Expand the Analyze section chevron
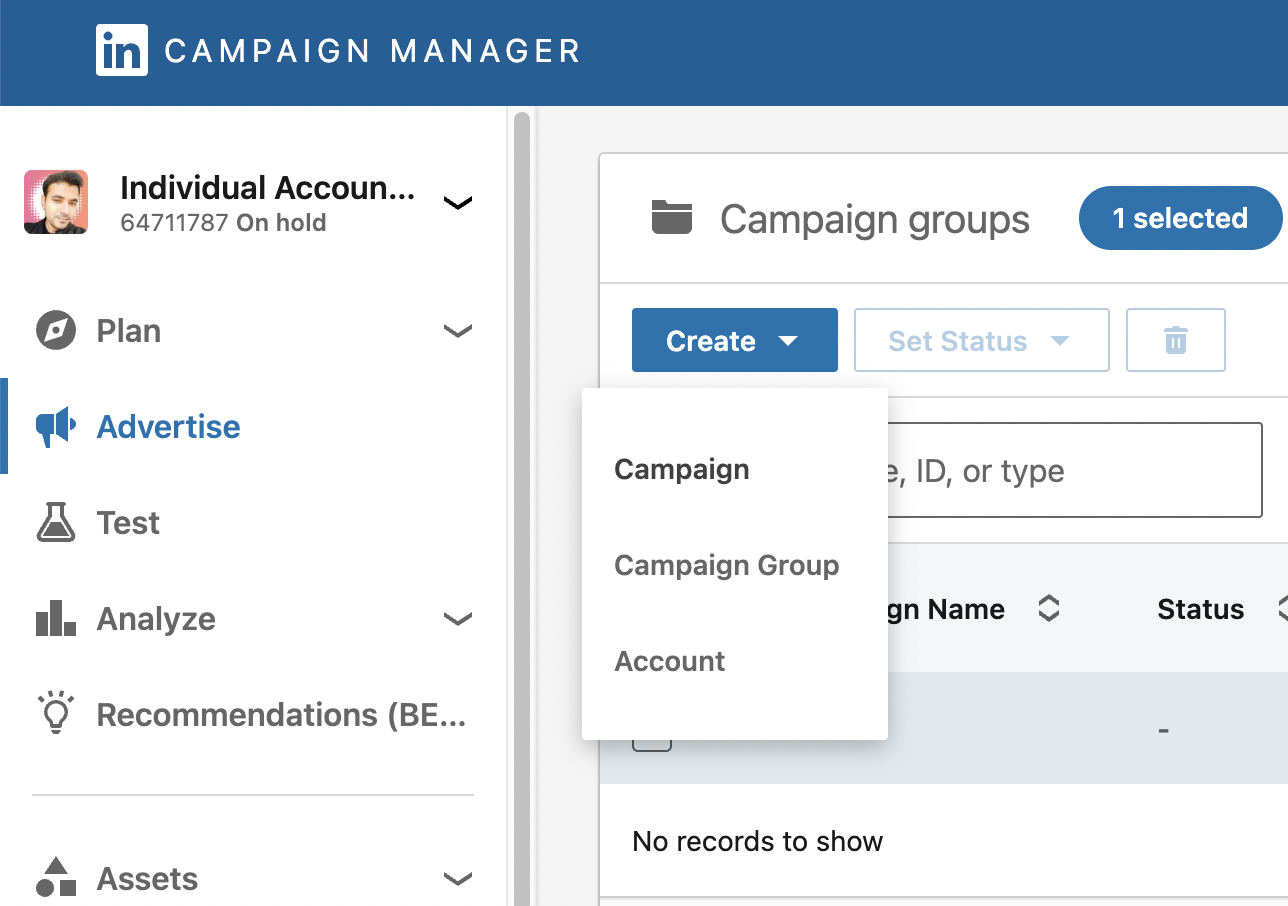The height and width of the screenshot is (906, 1288). pyautogui.click(x=457, y=619)
